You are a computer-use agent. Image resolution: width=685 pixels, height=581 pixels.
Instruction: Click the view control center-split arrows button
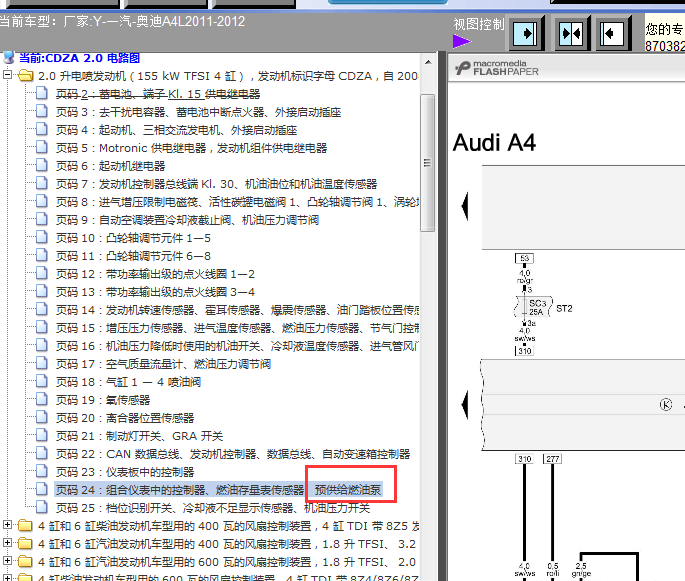pos(571,33)
